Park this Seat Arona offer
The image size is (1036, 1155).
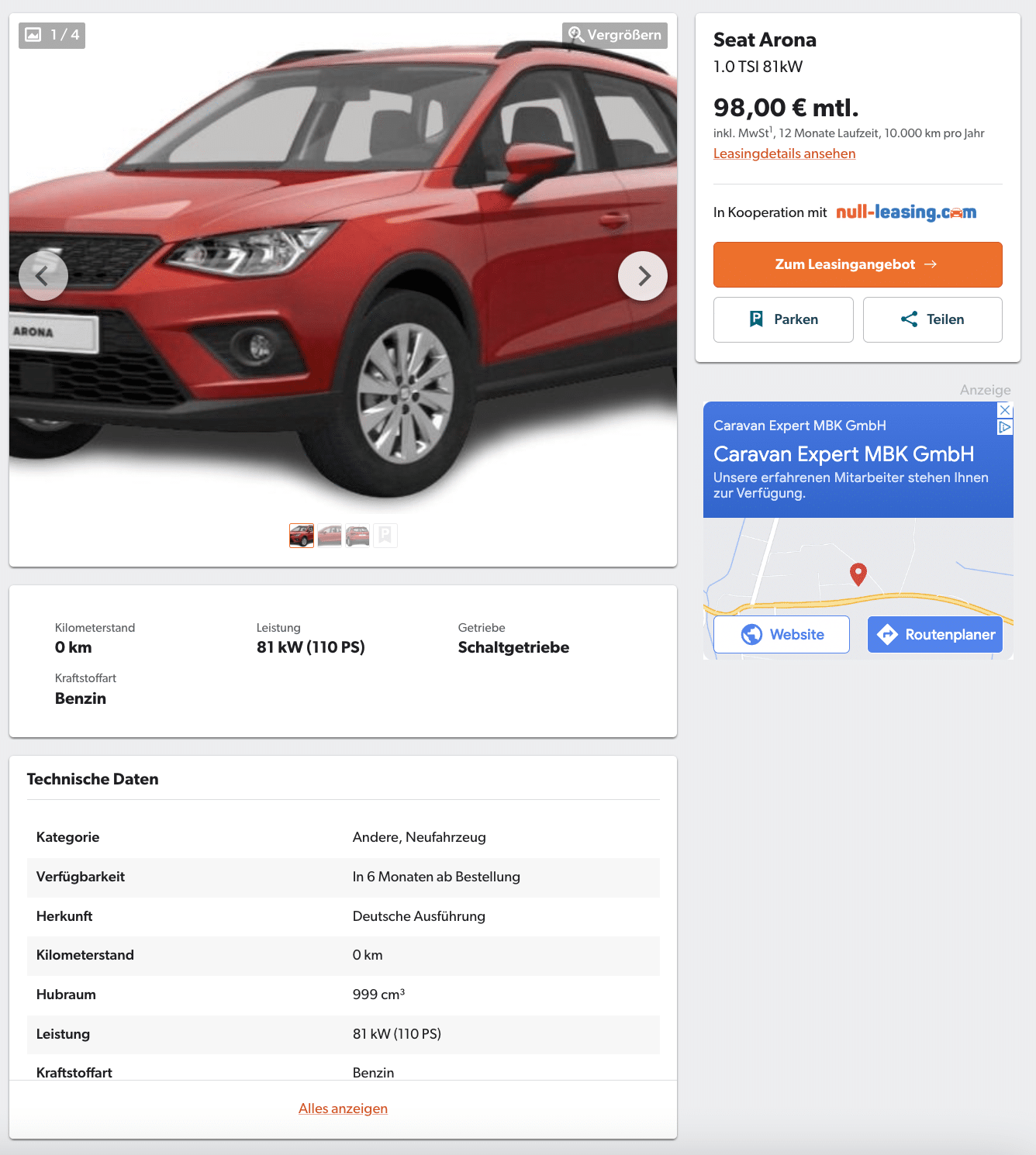point(783,319)
